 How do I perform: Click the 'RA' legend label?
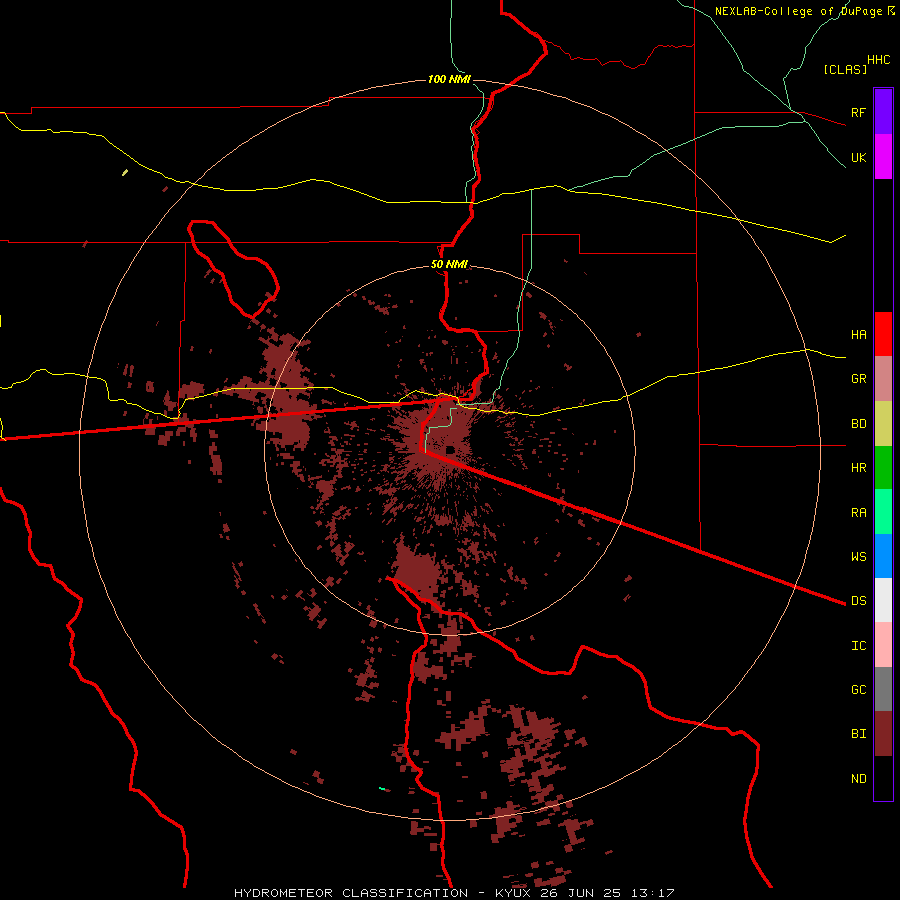tap(858, 513)
